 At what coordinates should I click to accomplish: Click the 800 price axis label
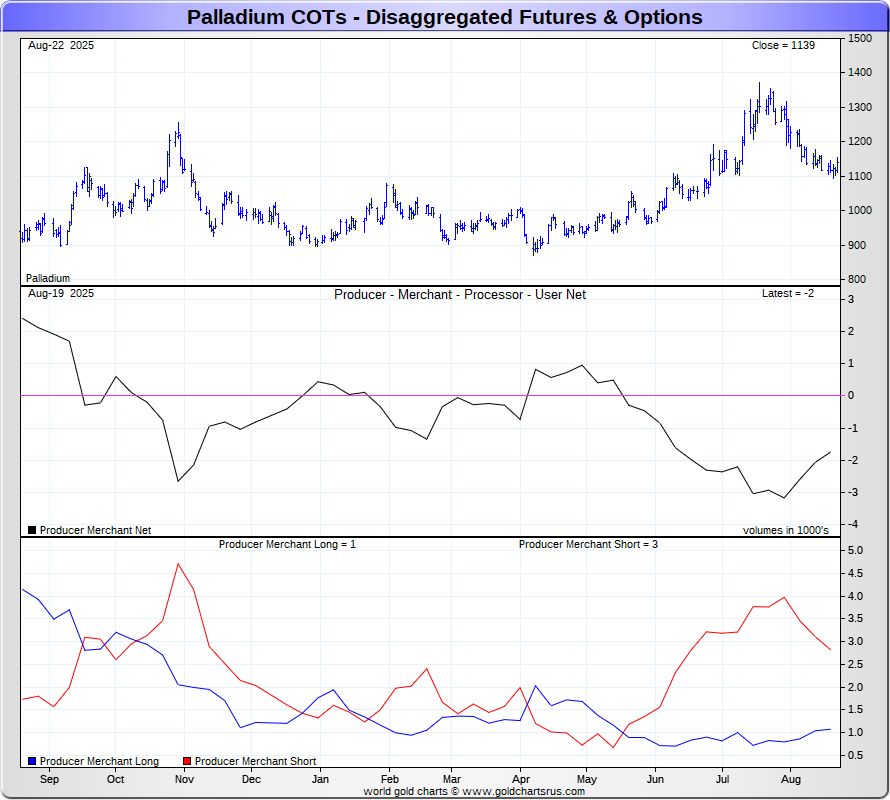[857, 279]
